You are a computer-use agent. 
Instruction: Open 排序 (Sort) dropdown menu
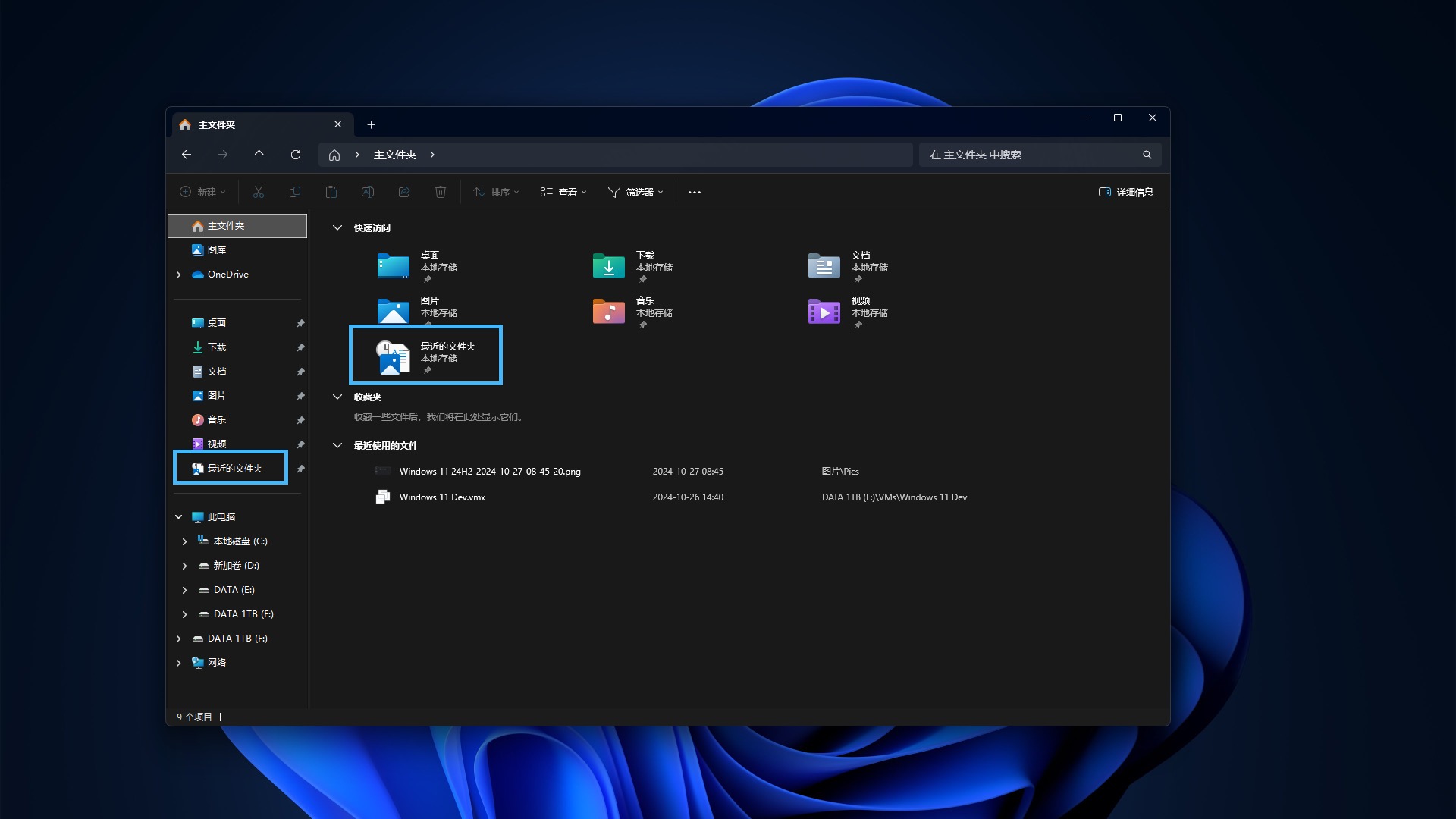pos(495,192)
